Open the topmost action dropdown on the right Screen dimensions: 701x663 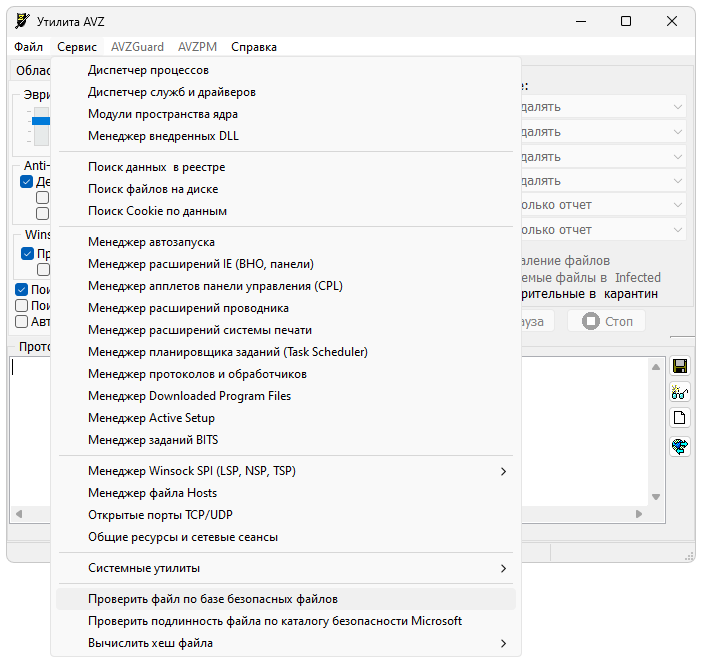coord(676,107)
